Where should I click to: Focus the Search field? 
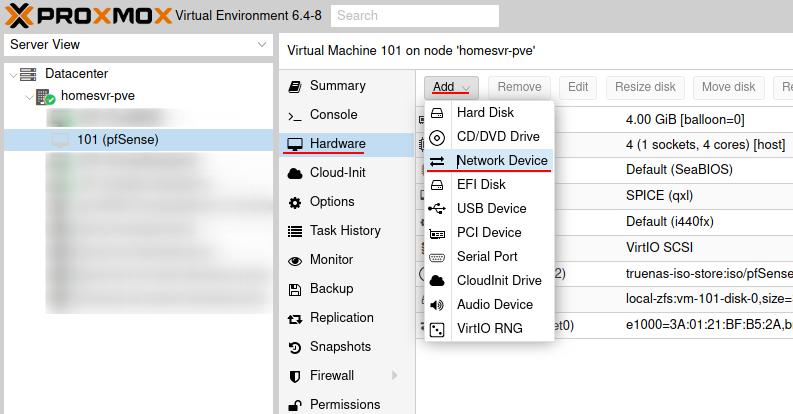tap(415, 16)
